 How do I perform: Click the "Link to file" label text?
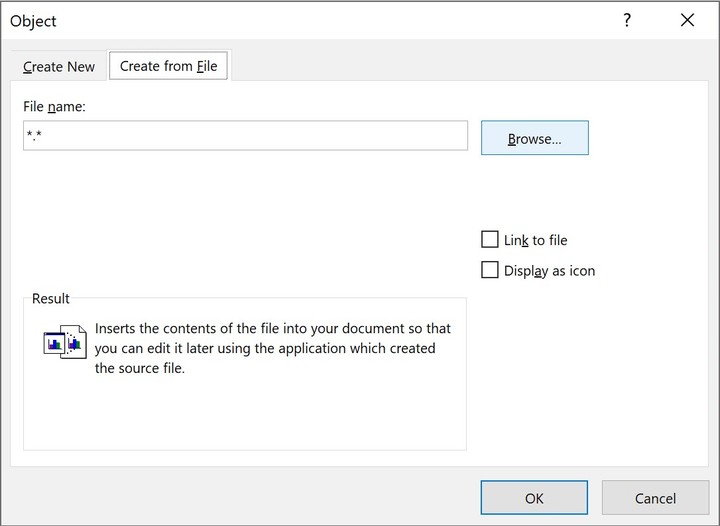tap(535, 240)
